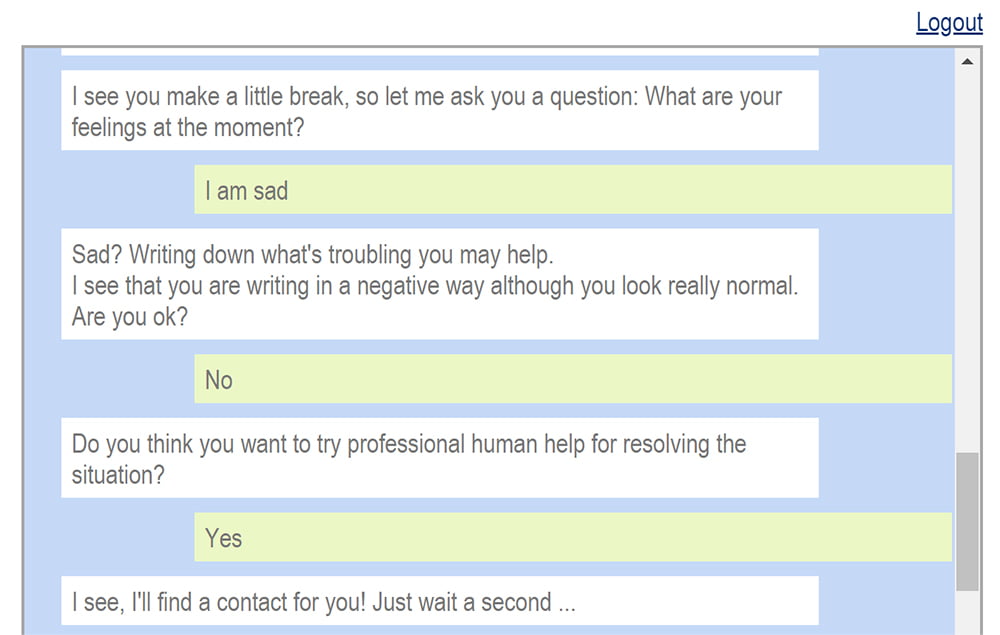Click the "feelings at the moment?" line
1000x635 pixels.
[188, 128]
